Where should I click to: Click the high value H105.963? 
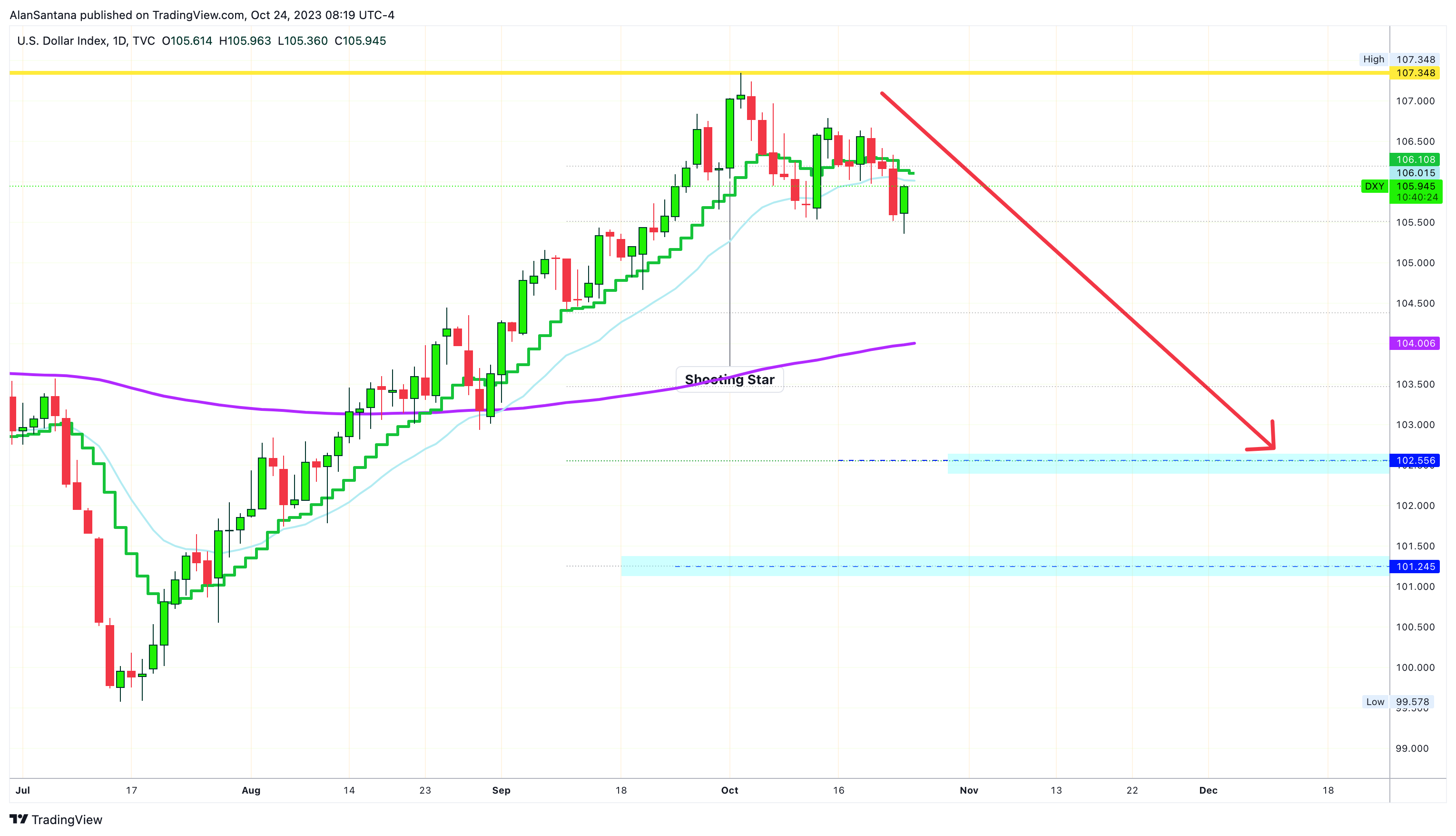(x=245, y=41)
